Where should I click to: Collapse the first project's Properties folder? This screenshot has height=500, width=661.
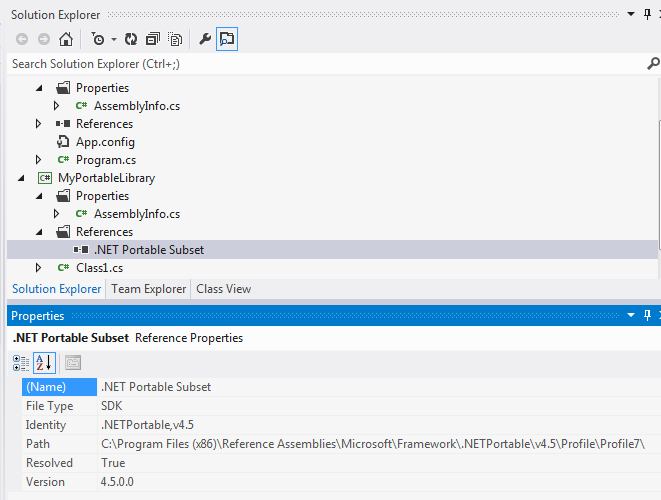point(39,88)
